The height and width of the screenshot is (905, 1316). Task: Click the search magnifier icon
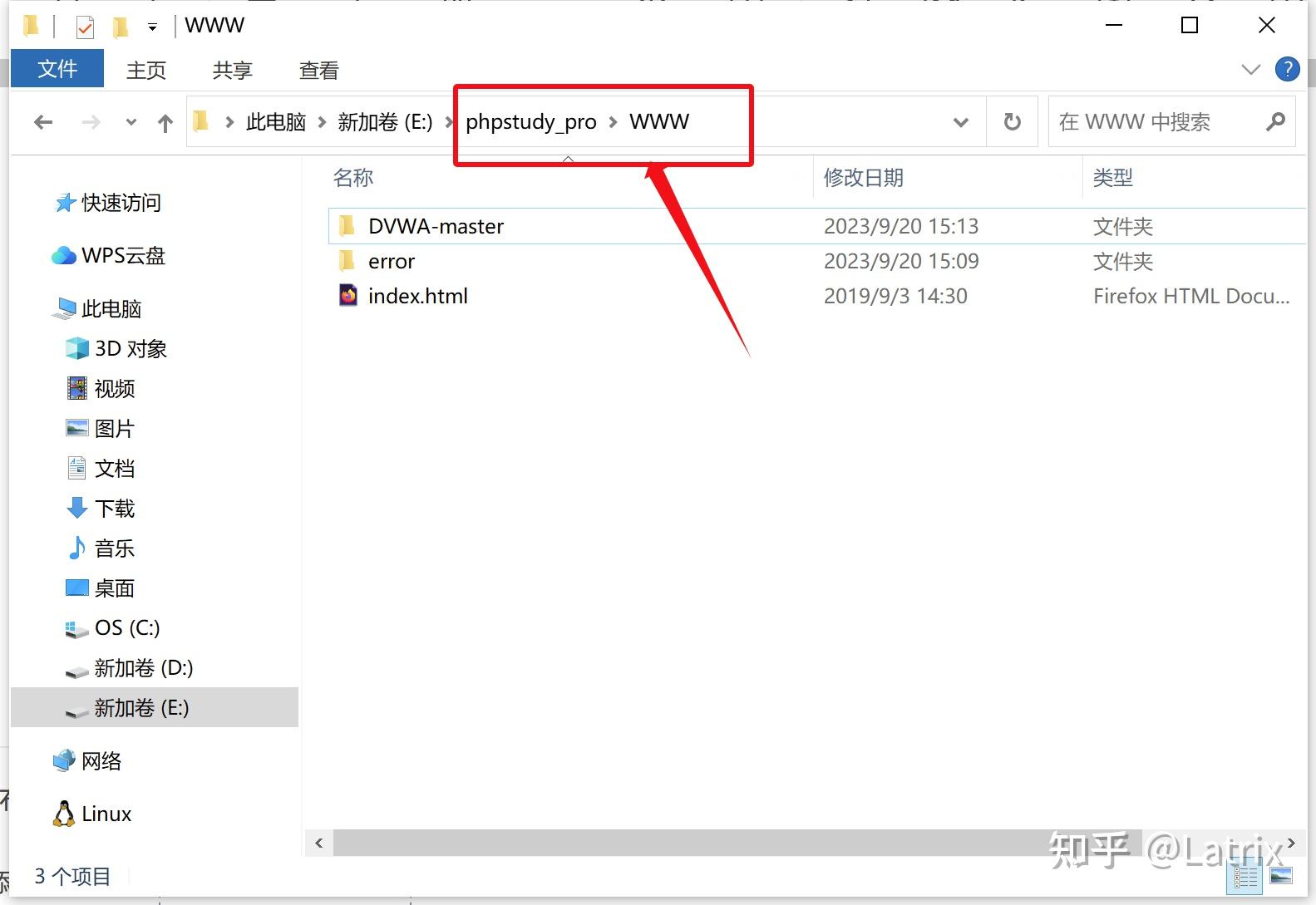[1275, 122]
